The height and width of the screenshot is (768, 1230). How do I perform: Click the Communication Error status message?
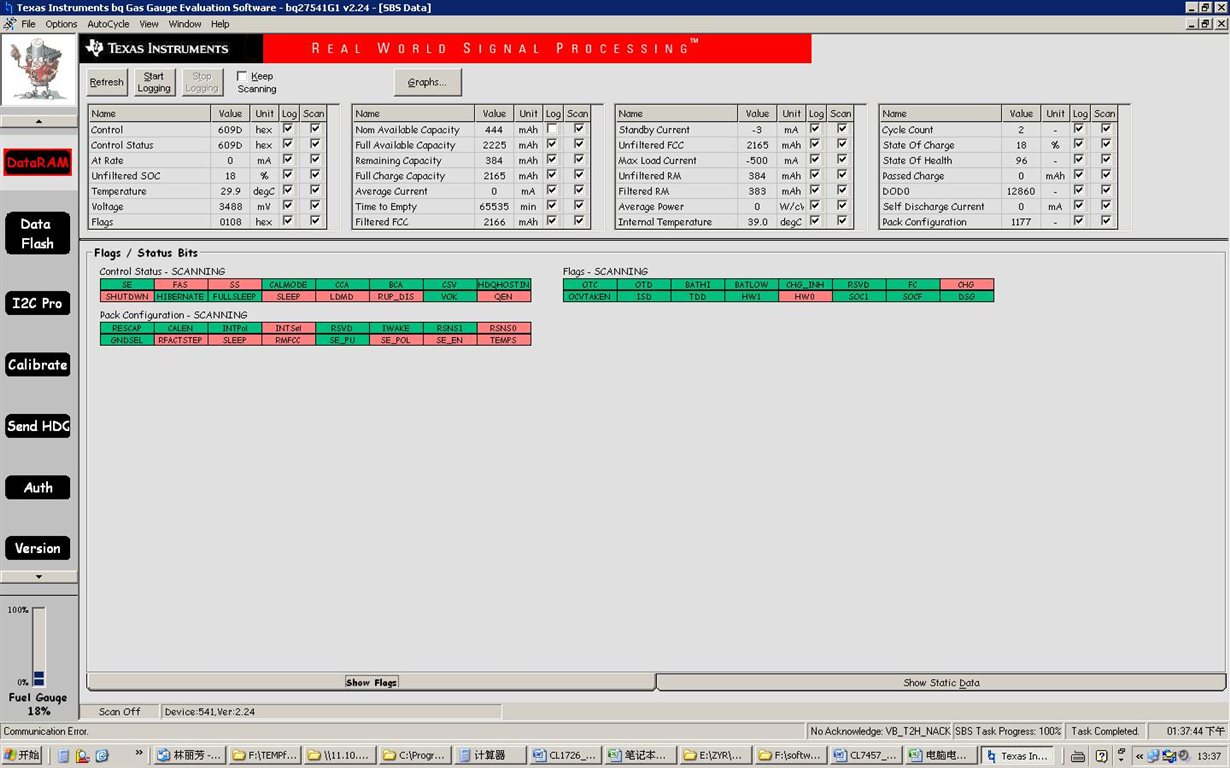click(x=46, y=731)
